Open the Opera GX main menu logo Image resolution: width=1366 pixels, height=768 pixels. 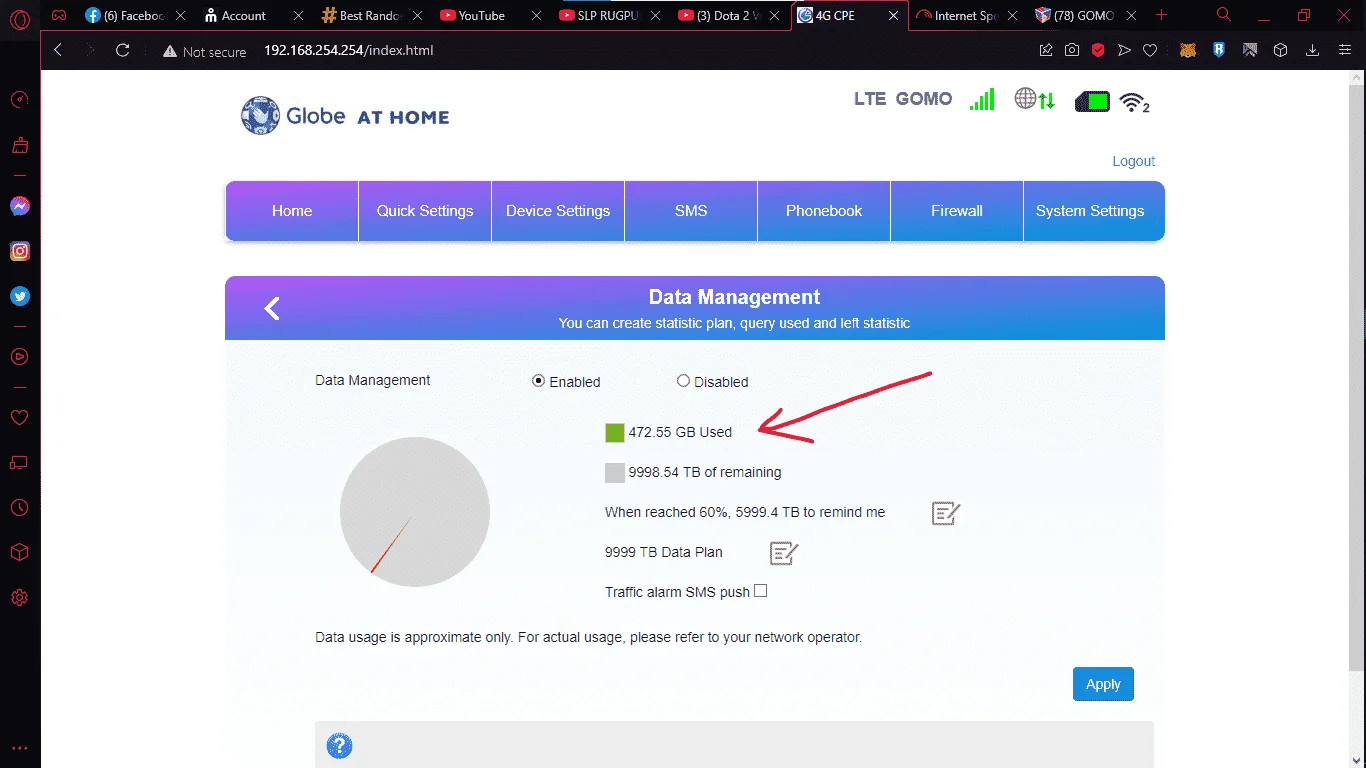point(19,17)
